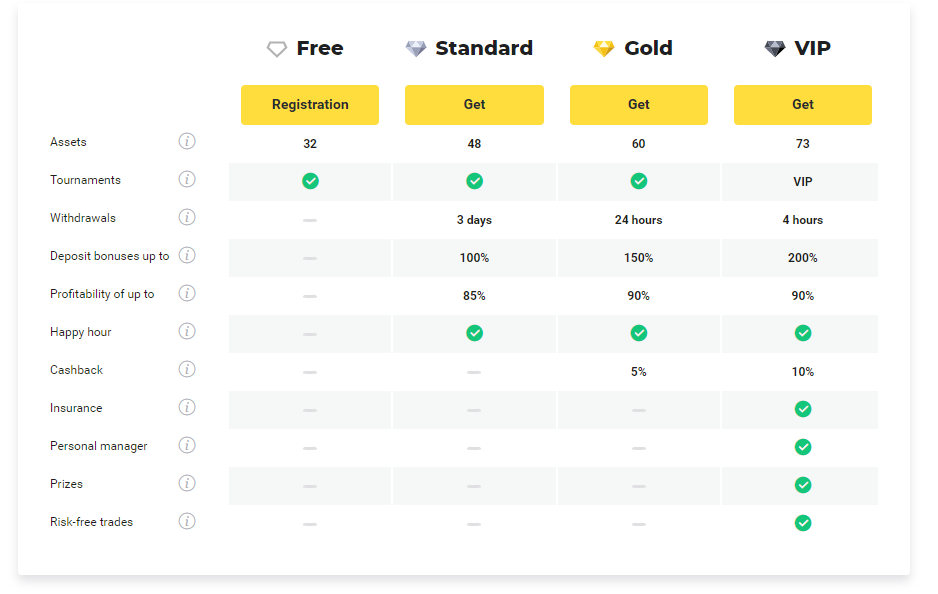Click the VIP text in Tournaments row
This screenshot has width=938, height=594.
pos(803,181)
